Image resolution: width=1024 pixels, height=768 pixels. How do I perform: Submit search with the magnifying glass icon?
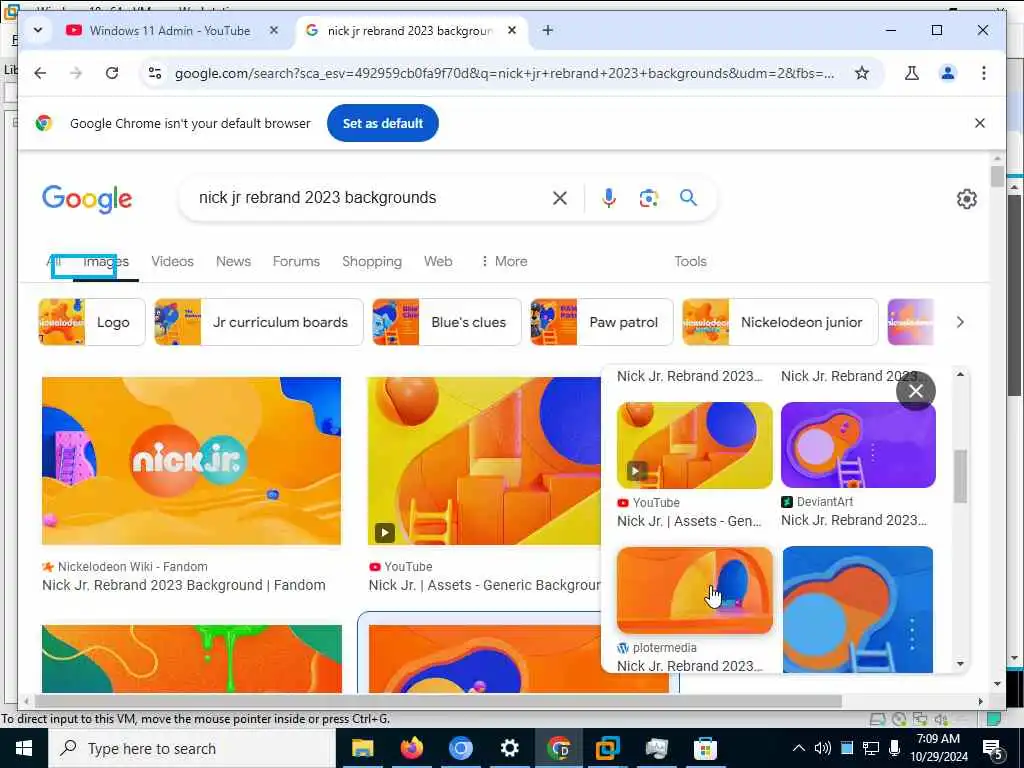click(688, 198)
